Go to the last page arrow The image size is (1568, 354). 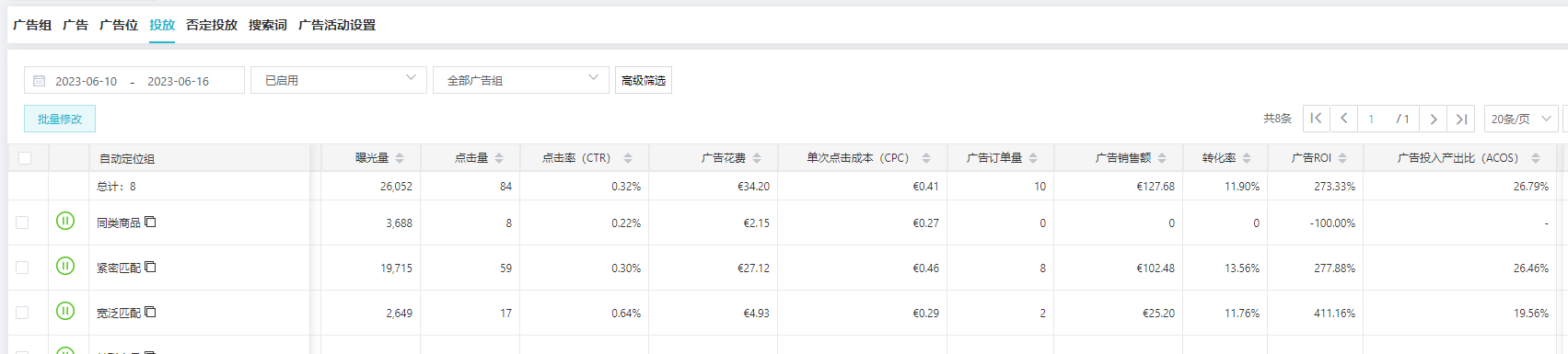click(x=1461, y=119)
